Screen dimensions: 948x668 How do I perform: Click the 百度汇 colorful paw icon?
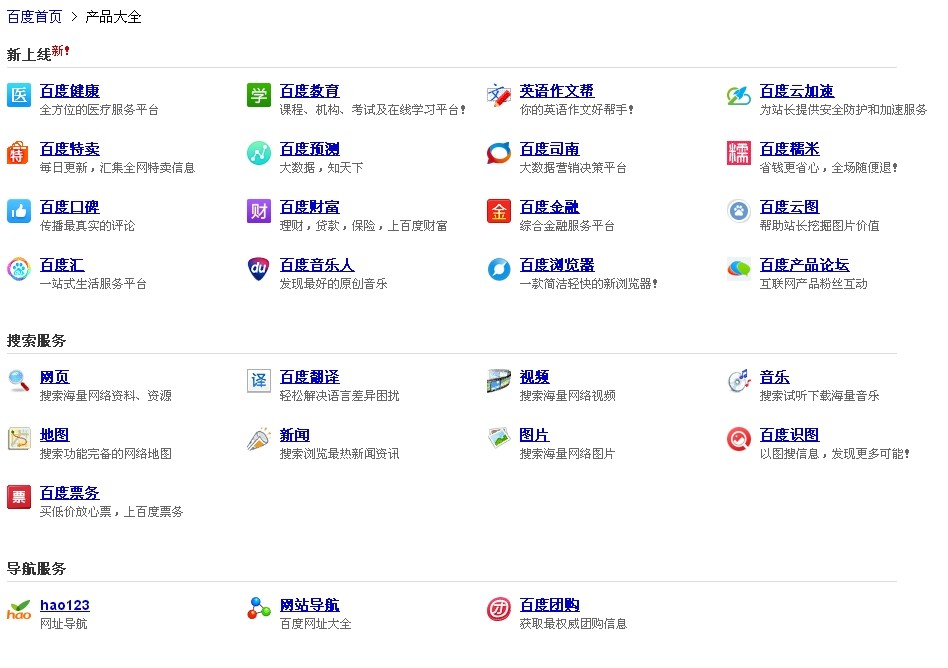(19, 269)
